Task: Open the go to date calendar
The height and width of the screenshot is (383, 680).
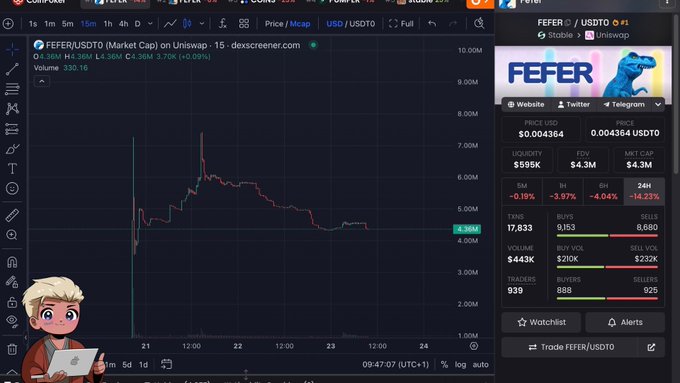Action: tap(167, 364)
